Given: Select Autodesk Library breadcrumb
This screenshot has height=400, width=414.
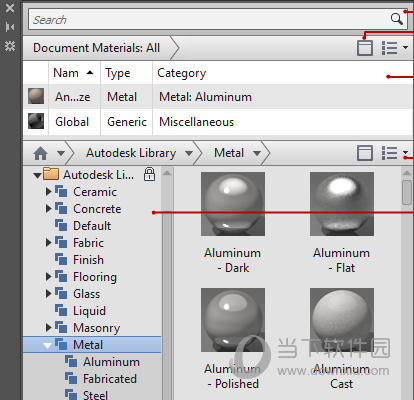Looking at the screenshot, I should click(131, 153).
